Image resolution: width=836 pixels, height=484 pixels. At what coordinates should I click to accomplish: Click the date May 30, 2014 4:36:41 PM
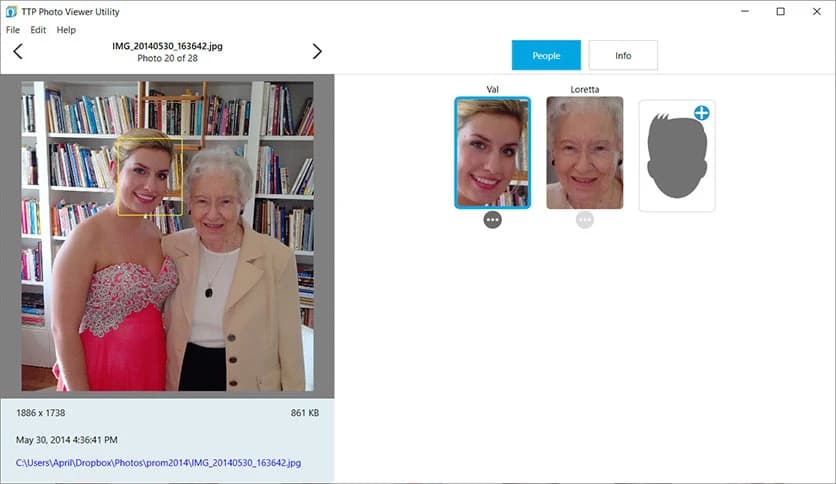67,440
